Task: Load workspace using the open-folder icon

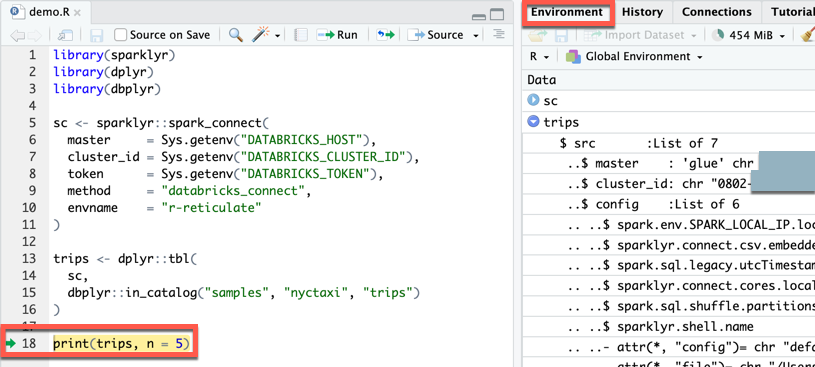Action: point(537,35)
